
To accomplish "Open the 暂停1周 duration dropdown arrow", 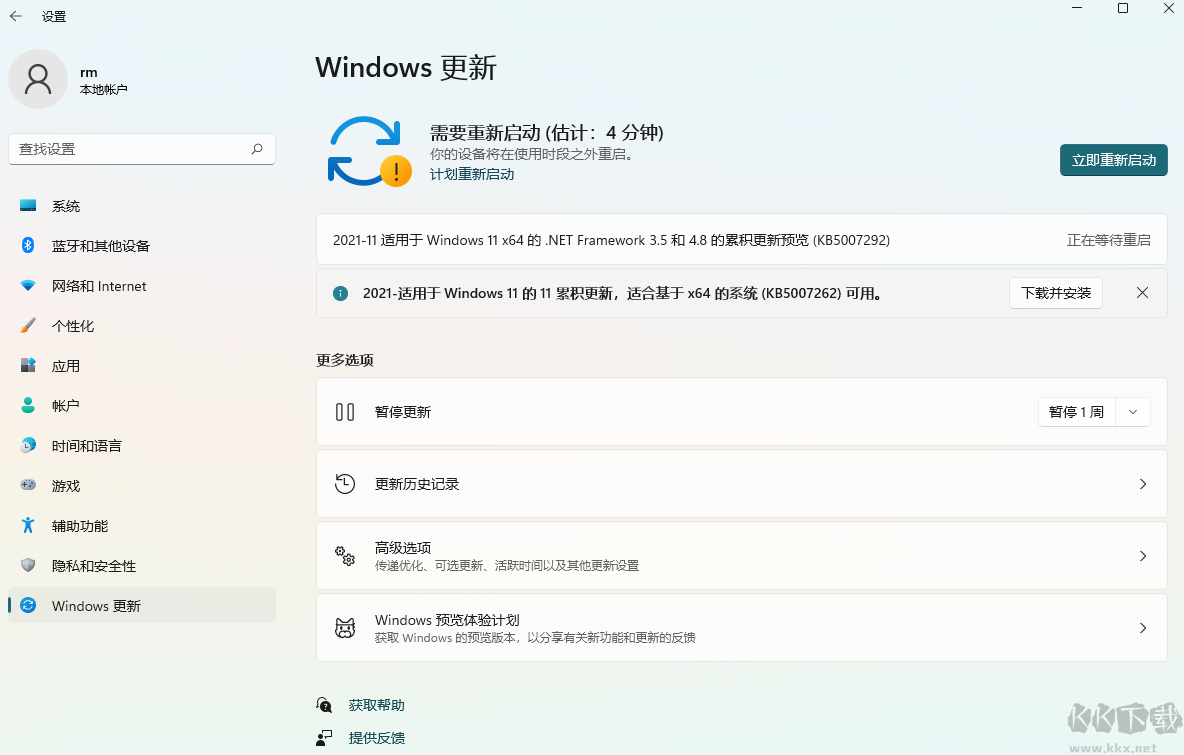I will (1132, 411).
